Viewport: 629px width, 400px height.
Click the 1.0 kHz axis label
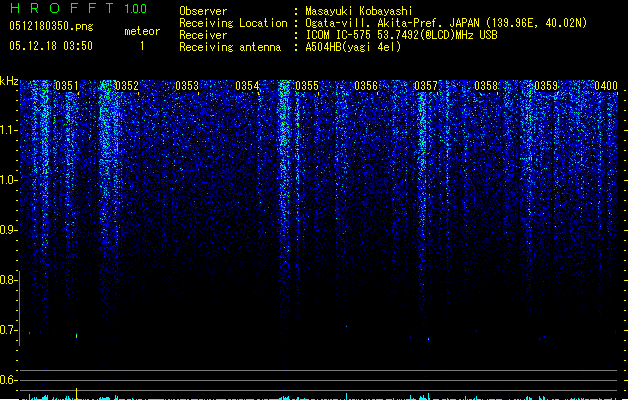point(8,180)
